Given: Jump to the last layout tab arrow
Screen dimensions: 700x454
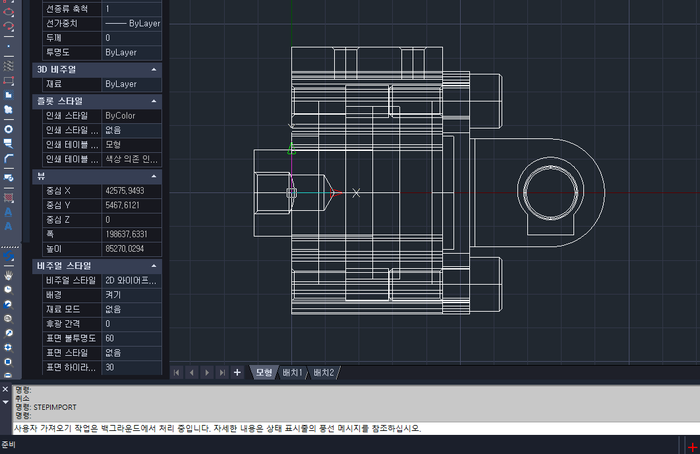Looking at the screenshot, I should pyautogui.click(x=221, y=372).
